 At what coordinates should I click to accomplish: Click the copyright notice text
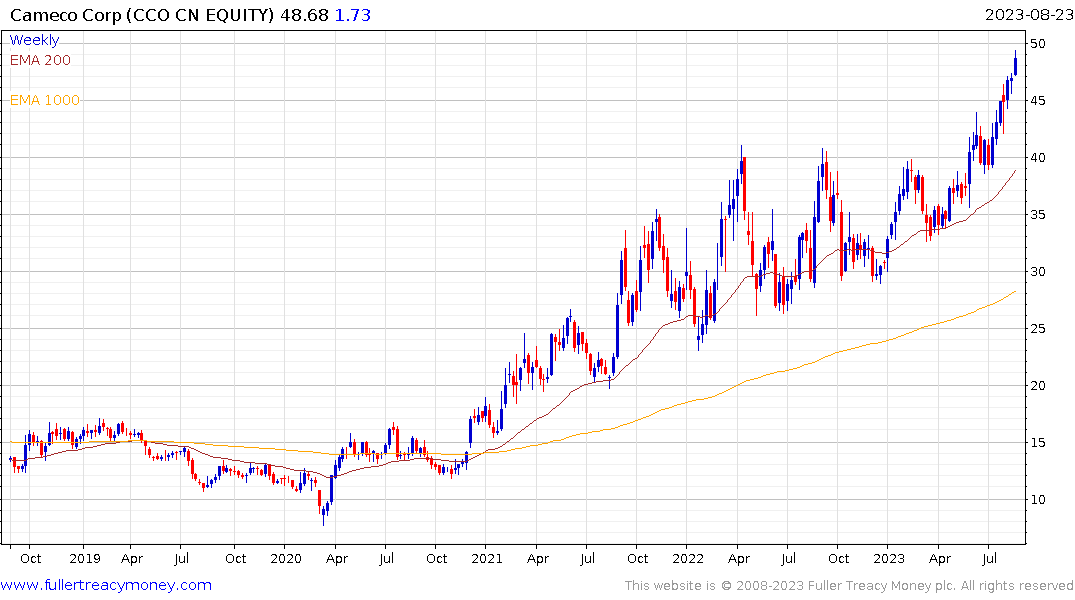(x=849, y=586)
